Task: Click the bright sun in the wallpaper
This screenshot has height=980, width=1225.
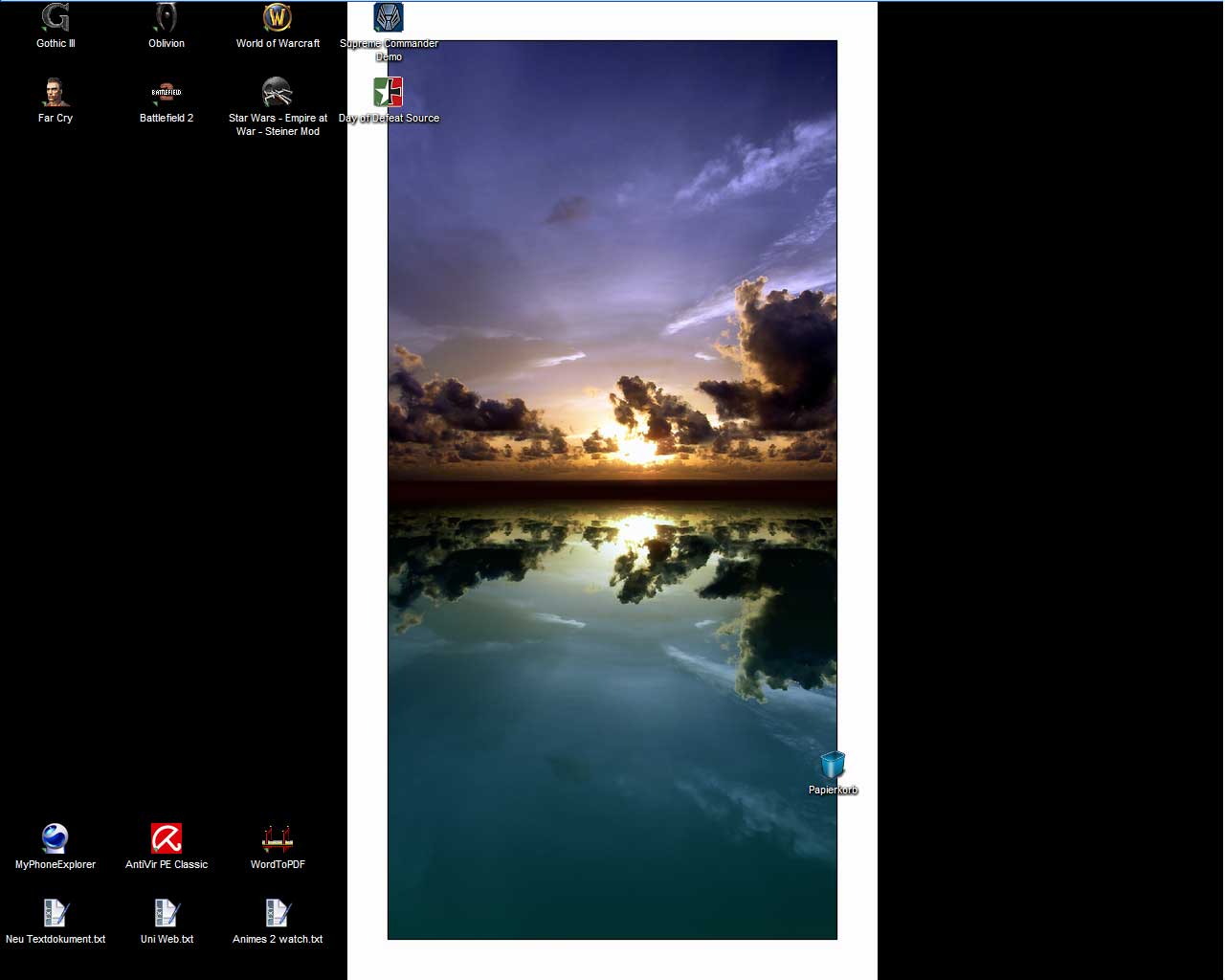Action: (638, 448)
